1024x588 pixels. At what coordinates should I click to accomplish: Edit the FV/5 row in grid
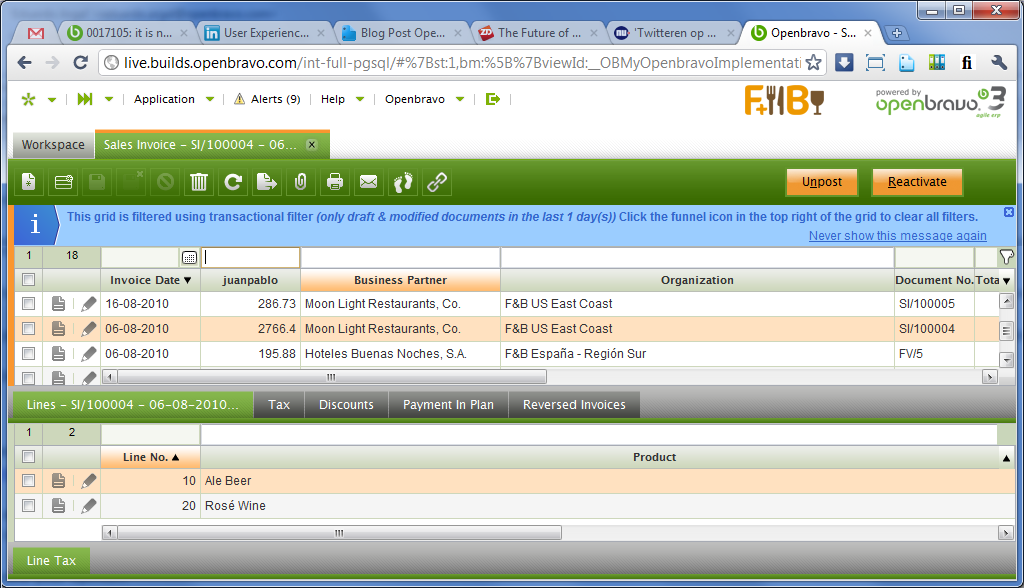89,353
